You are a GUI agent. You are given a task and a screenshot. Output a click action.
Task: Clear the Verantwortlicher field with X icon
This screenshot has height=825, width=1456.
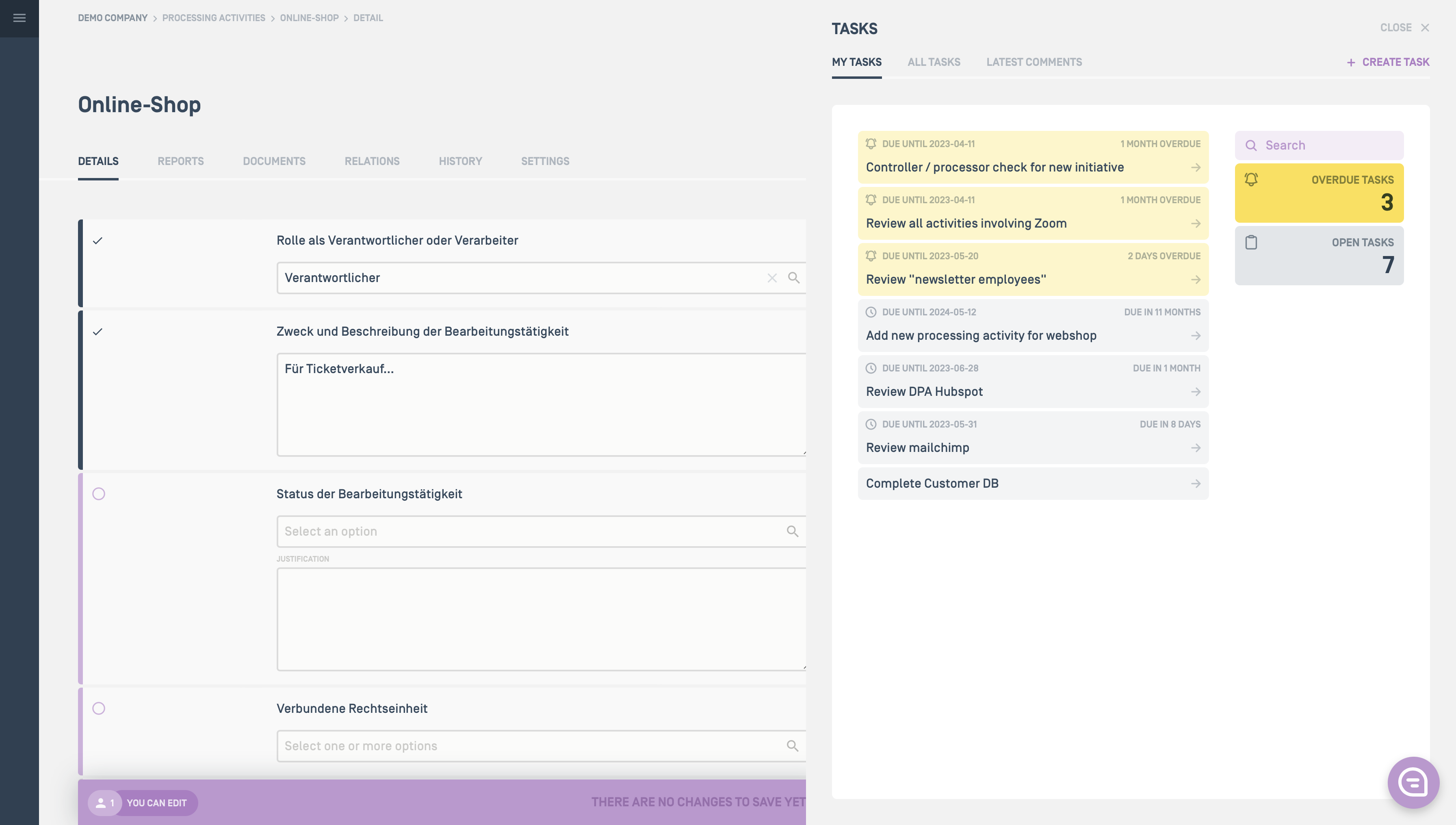point(772,278)
